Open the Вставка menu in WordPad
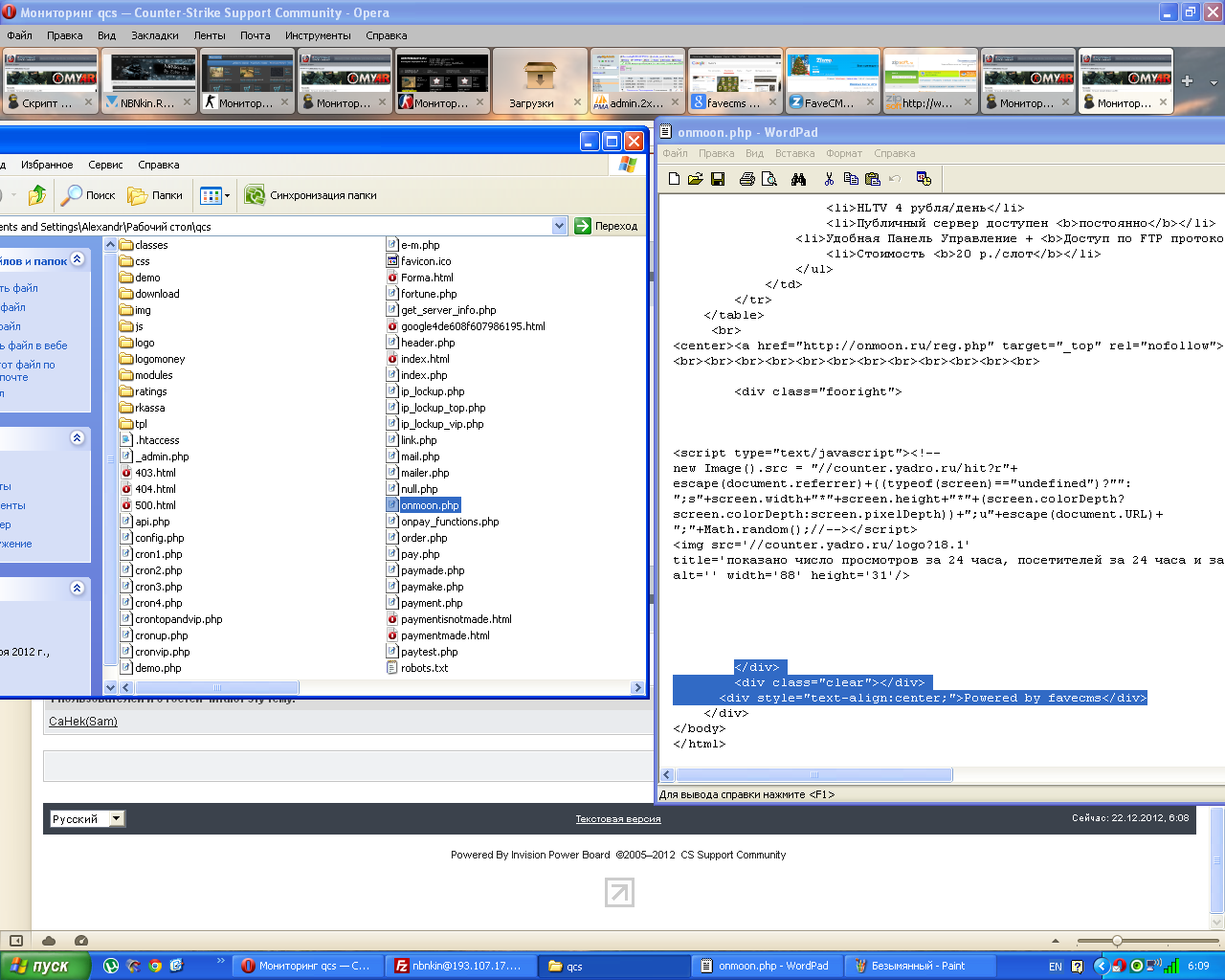Screen dimensions: 1225x980 794,153
